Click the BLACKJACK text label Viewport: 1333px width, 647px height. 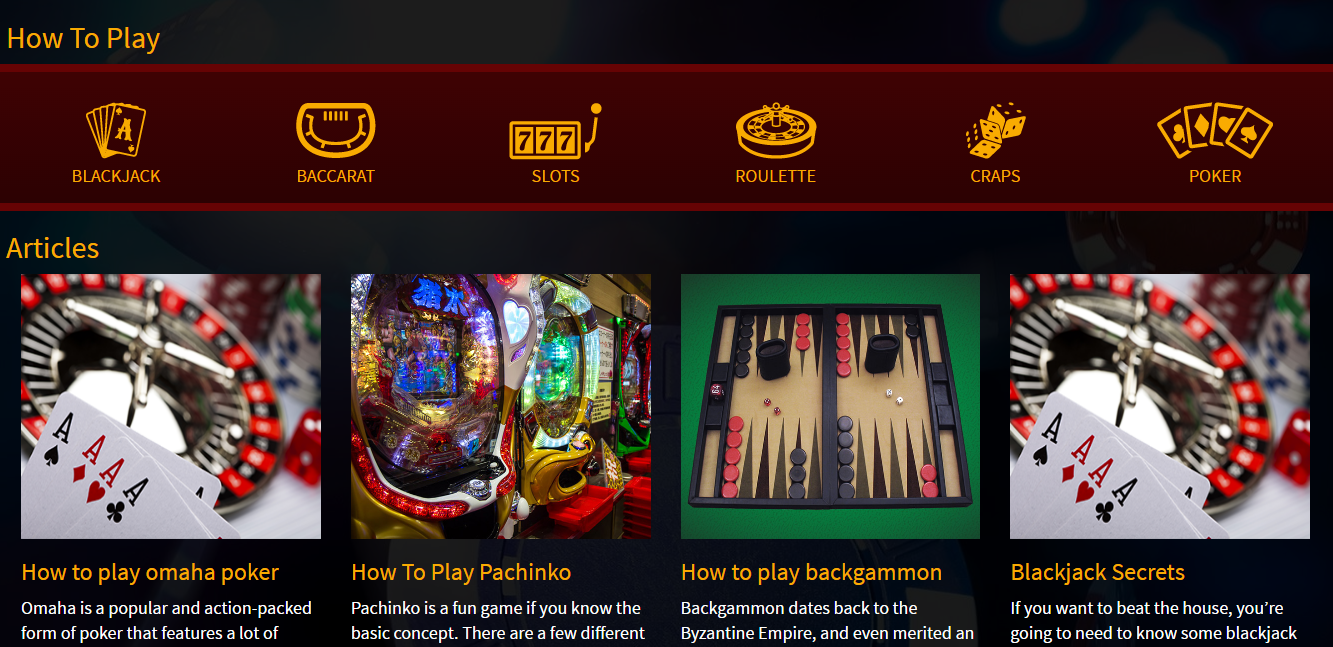[116, 176]
